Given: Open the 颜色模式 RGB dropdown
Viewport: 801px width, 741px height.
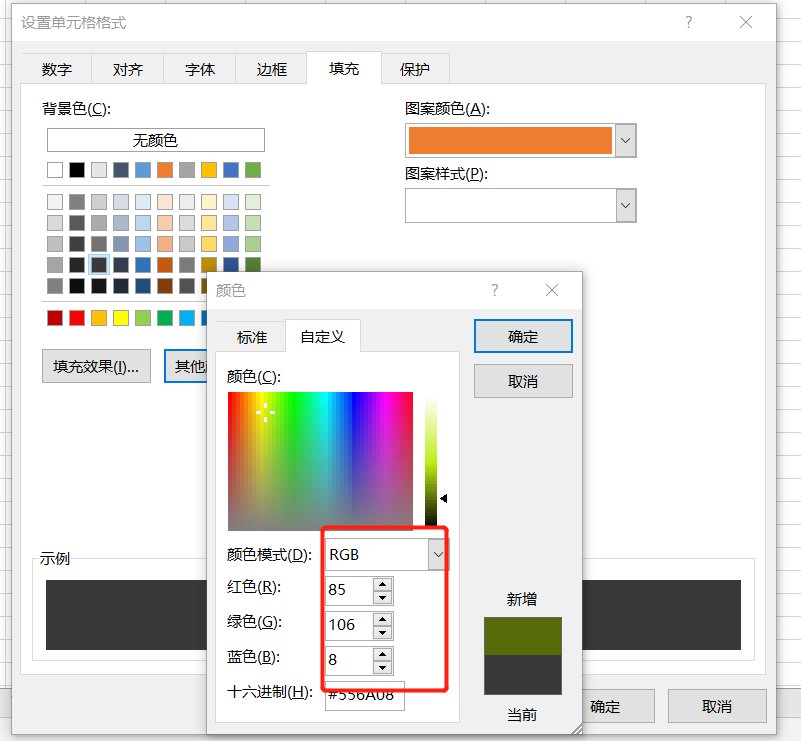Looking at the screenshot, I should (437, 554).
